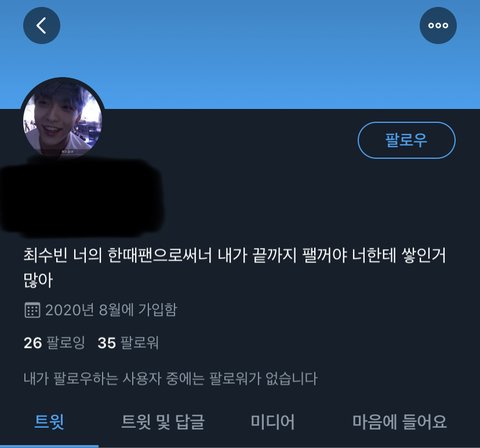Click the 팔로워 label next to 35
480x448 pixels.
(139, 343)
